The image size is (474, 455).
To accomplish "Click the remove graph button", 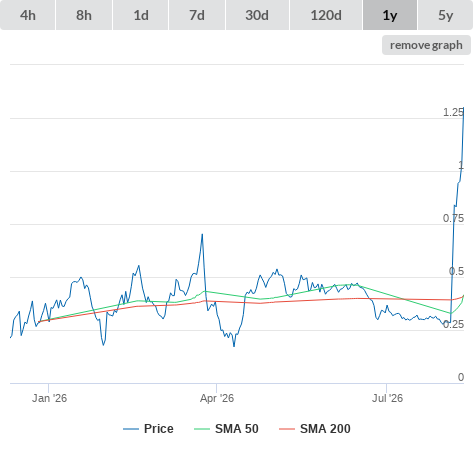I will 426,45.
